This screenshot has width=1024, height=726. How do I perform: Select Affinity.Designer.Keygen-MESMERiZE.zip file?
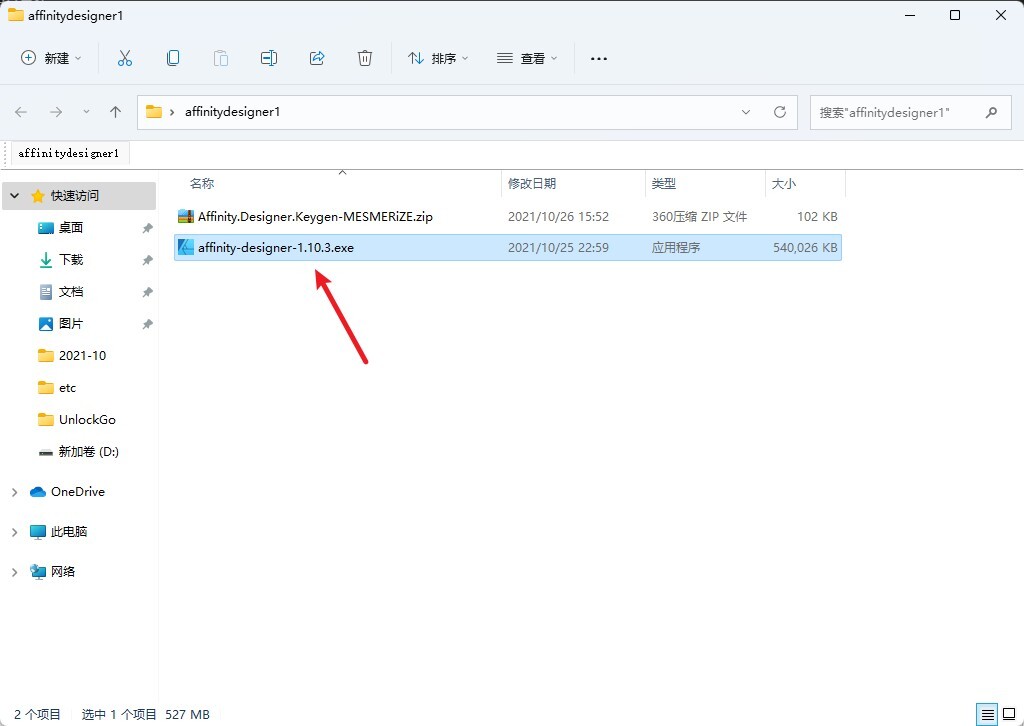[315, 216]
